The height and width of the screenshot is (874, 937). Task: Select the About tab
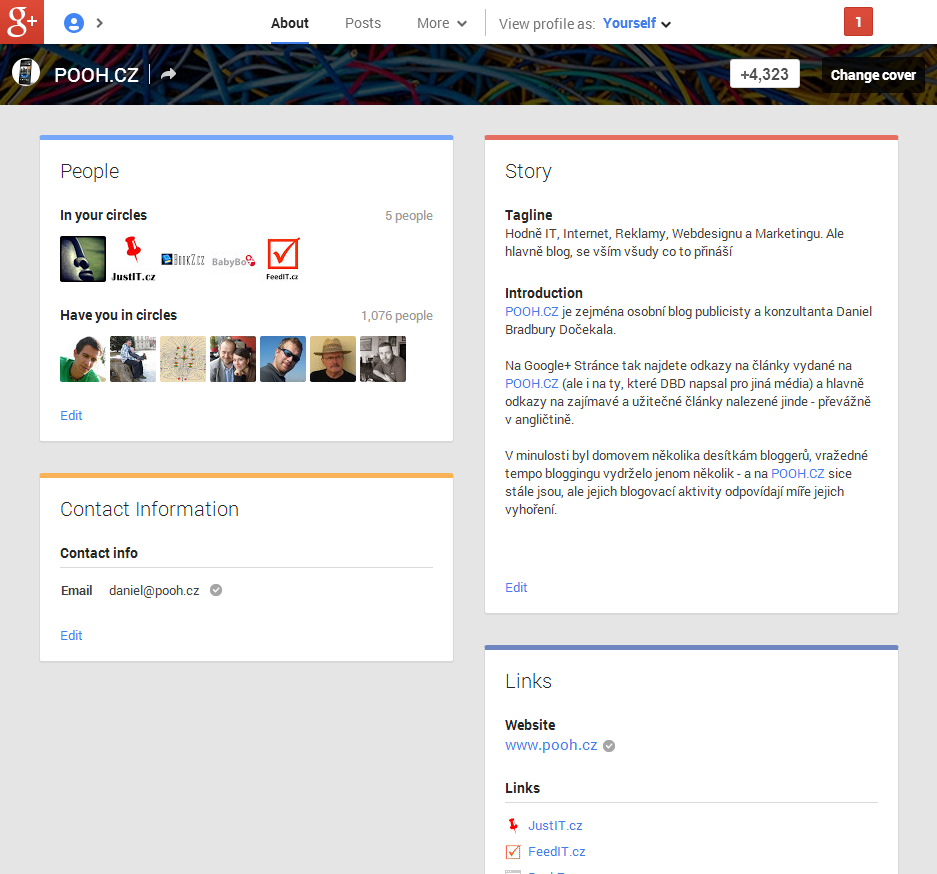coord(289,22)
